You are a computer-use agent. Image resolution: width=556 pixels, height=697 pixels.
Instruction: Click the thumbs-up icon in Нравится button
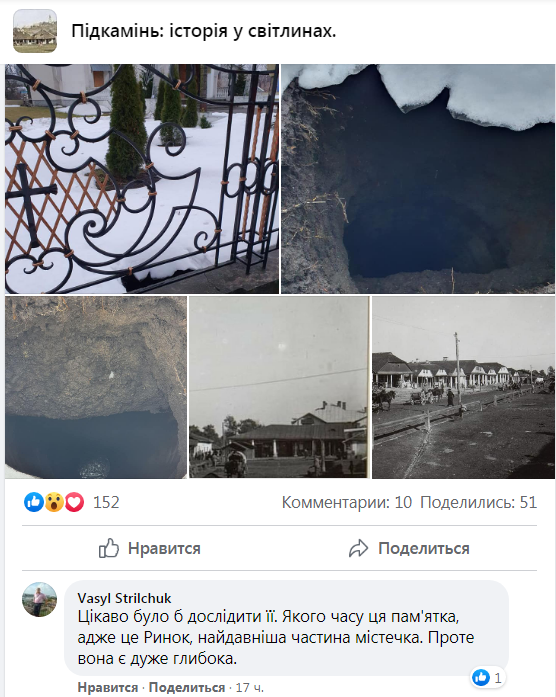pos(109,548)
